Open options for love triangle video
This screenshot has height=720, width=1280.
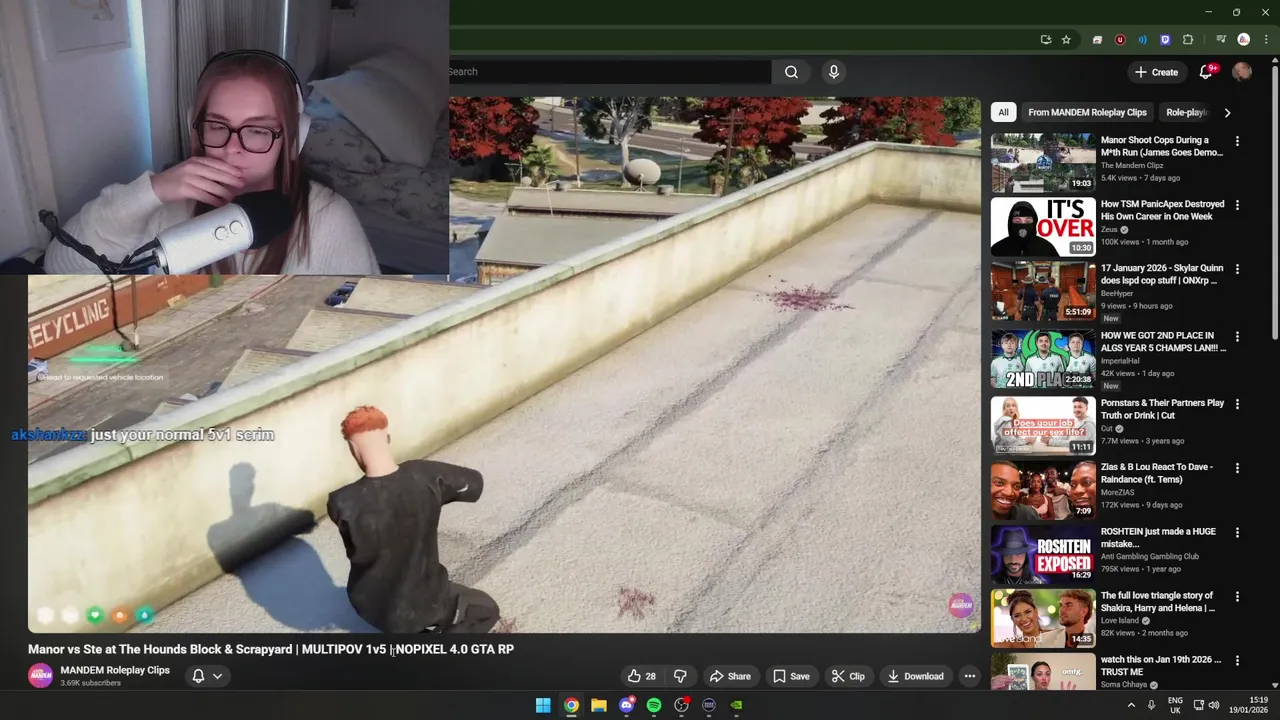pyautogui.click(x=1237, y=597)
